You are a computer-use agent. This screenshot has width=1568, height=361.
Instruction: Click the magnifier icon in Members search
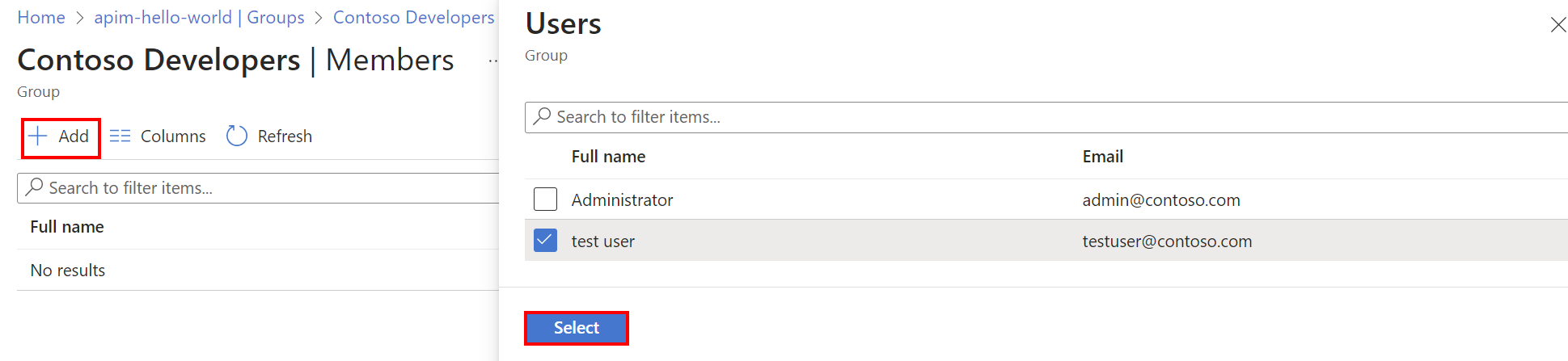(34, 187)
